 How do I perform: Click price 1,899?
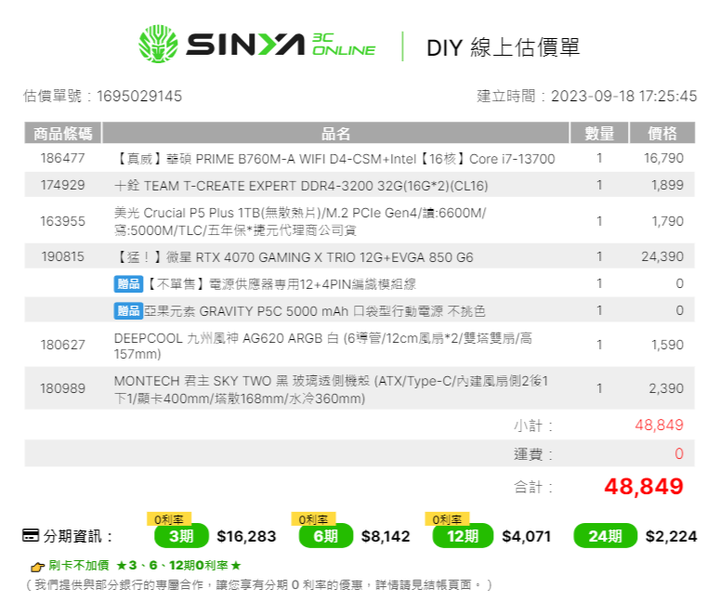click(667, 185)
